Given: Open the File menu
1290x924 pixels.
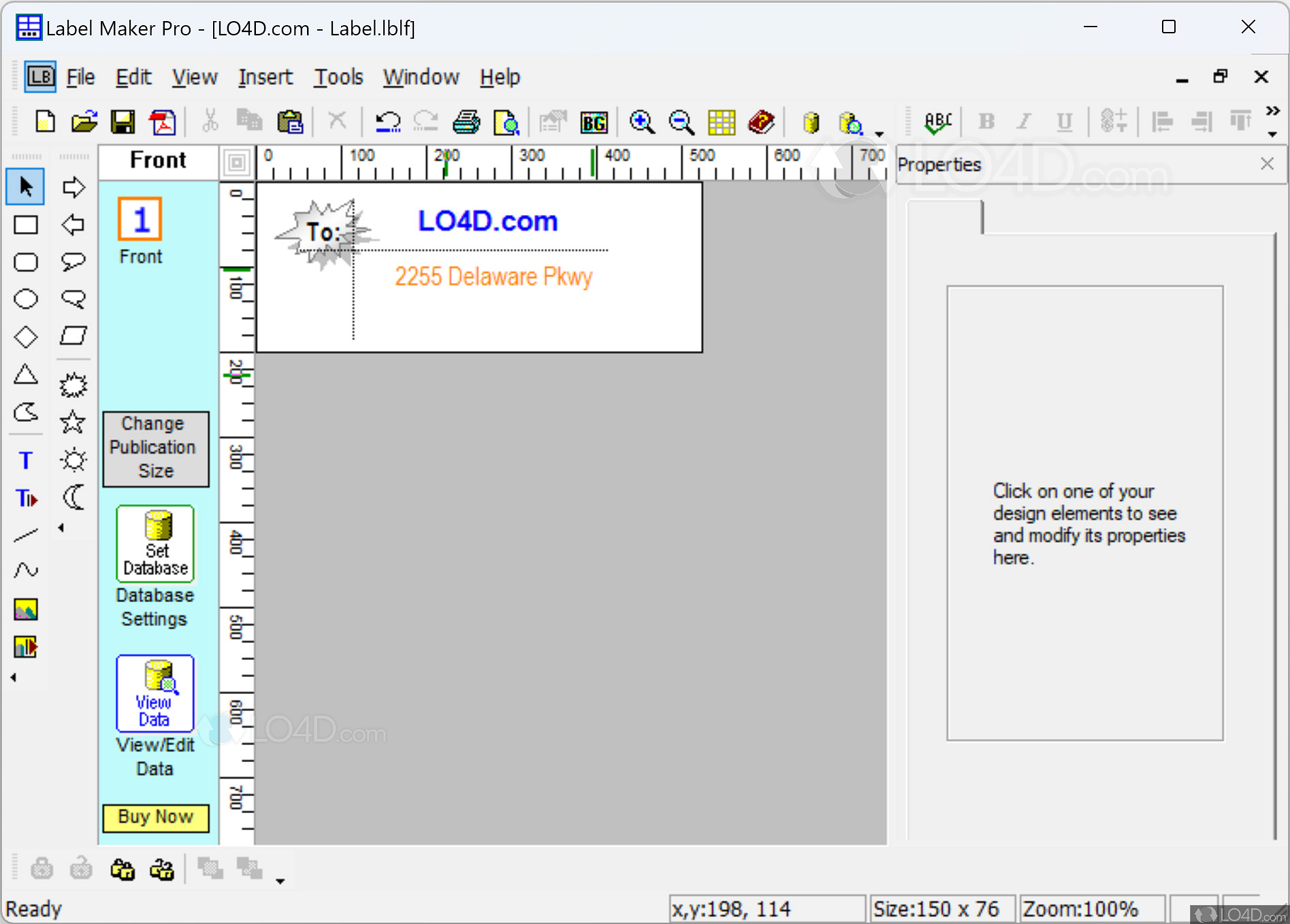Looking at the screenshot, I should tap(80, 77).
